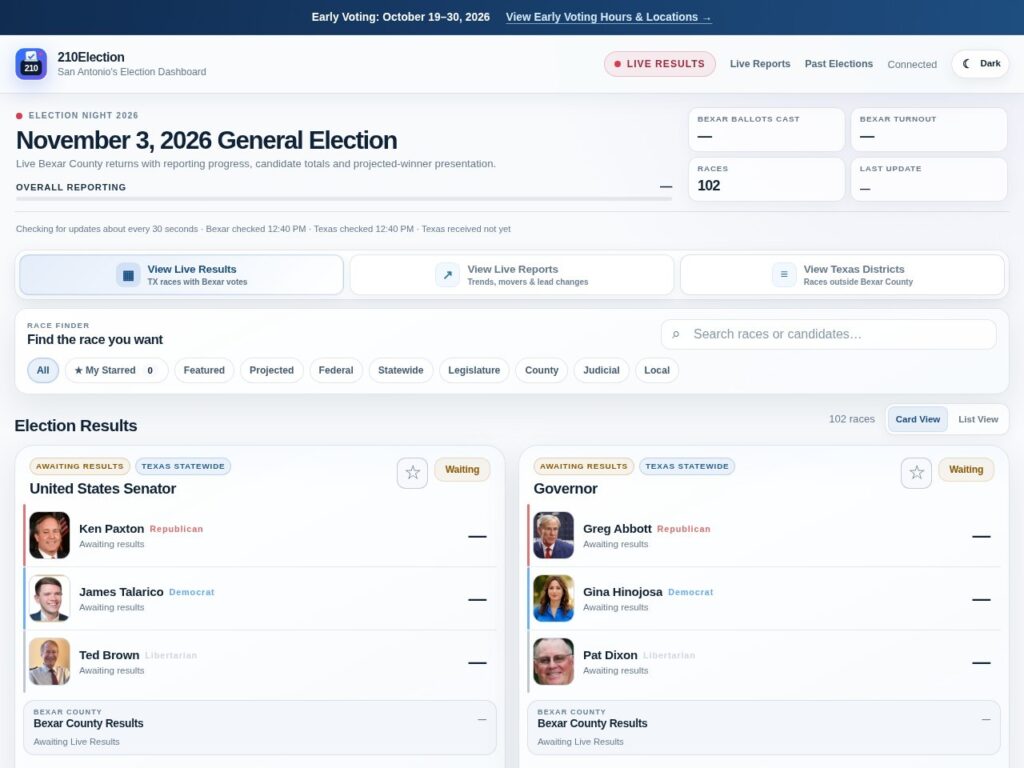Open James Talarico's photo
Screen dimensions: 1024x768
point(50,598)
